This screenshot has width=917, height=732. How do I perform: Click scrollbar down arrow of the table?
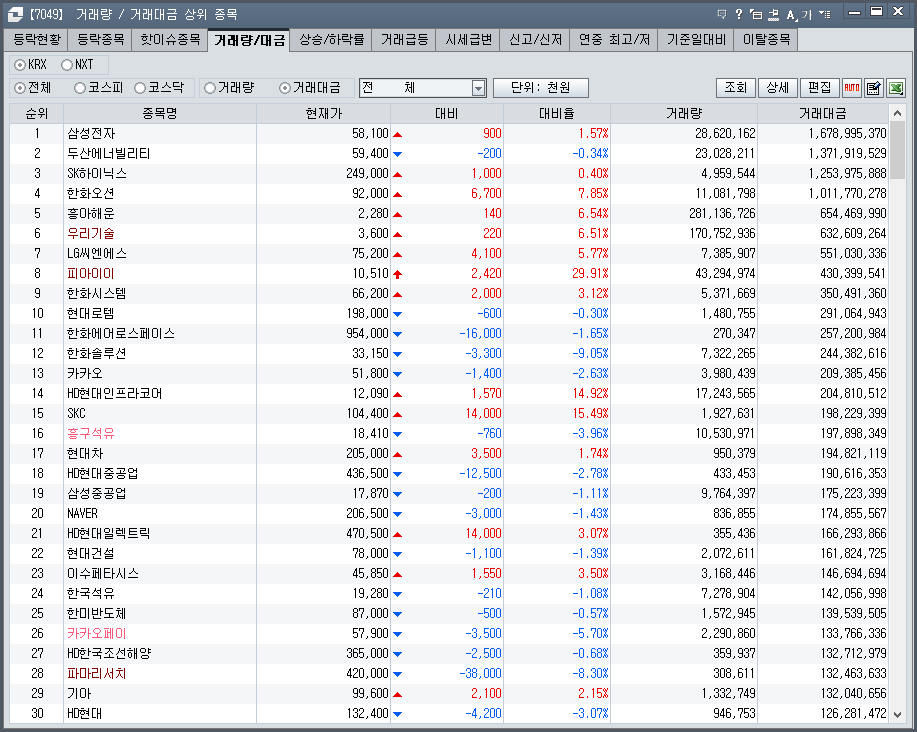(x=897, y=714)
